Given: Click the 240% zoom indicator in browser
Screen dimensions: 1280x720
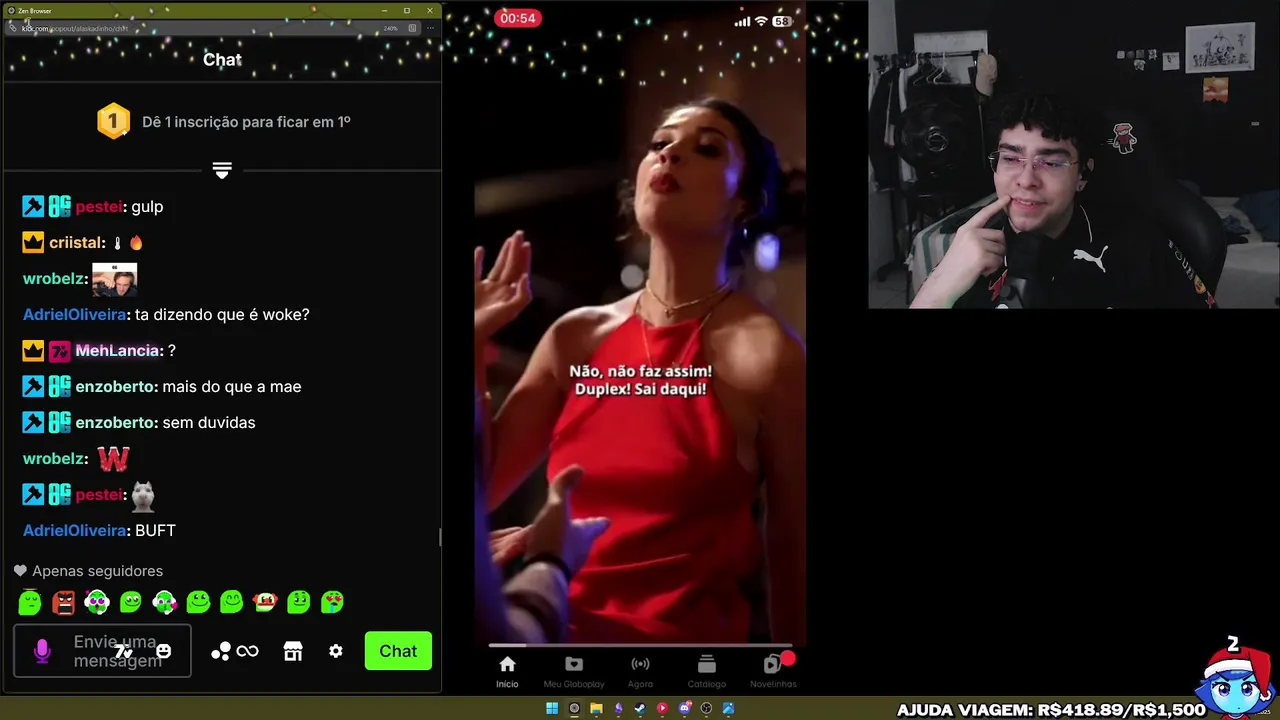Looking at the screenshot, I should click(x=391, y=28).
